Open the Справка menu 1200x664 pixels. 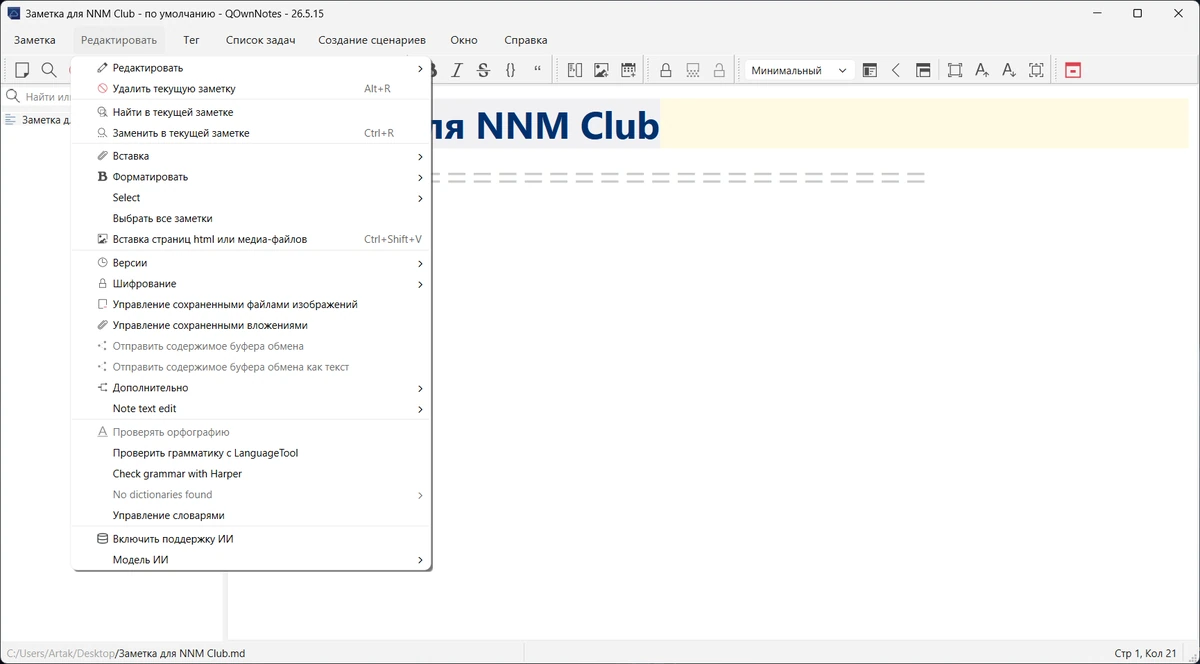pyautogui.click(x=526, y=41)
